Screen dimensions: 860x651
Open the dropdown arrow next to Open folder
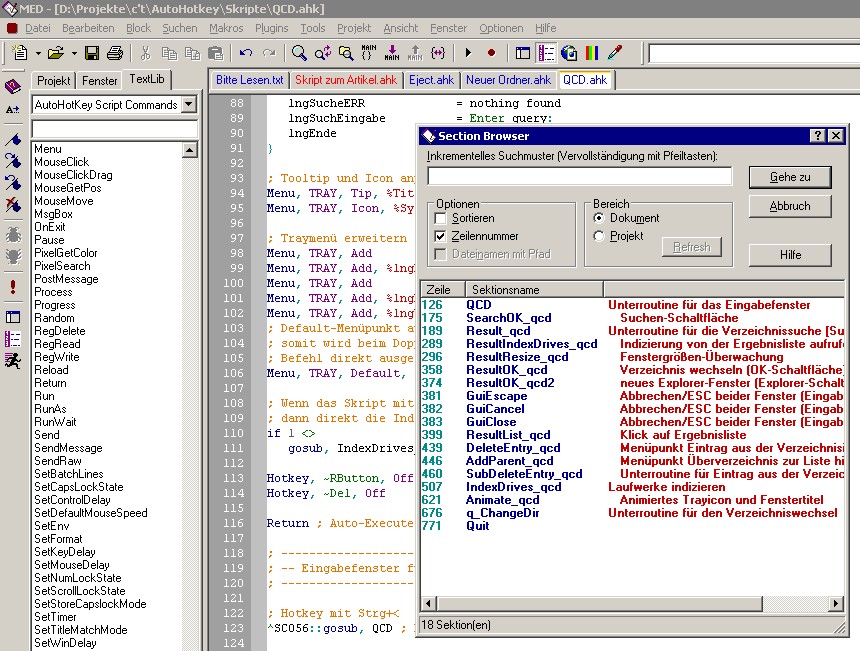pos(72,53)
